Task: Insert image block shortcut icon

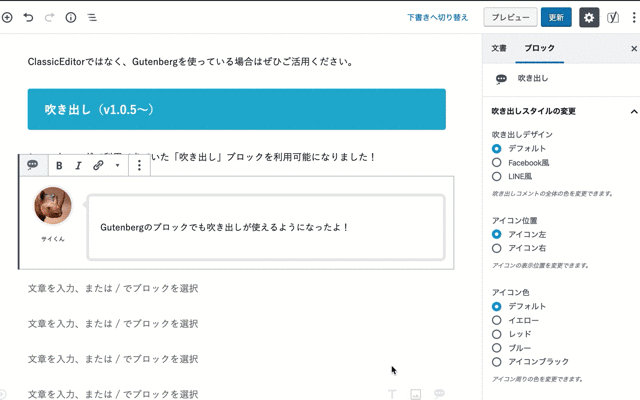Action: [x=416, y=394]
